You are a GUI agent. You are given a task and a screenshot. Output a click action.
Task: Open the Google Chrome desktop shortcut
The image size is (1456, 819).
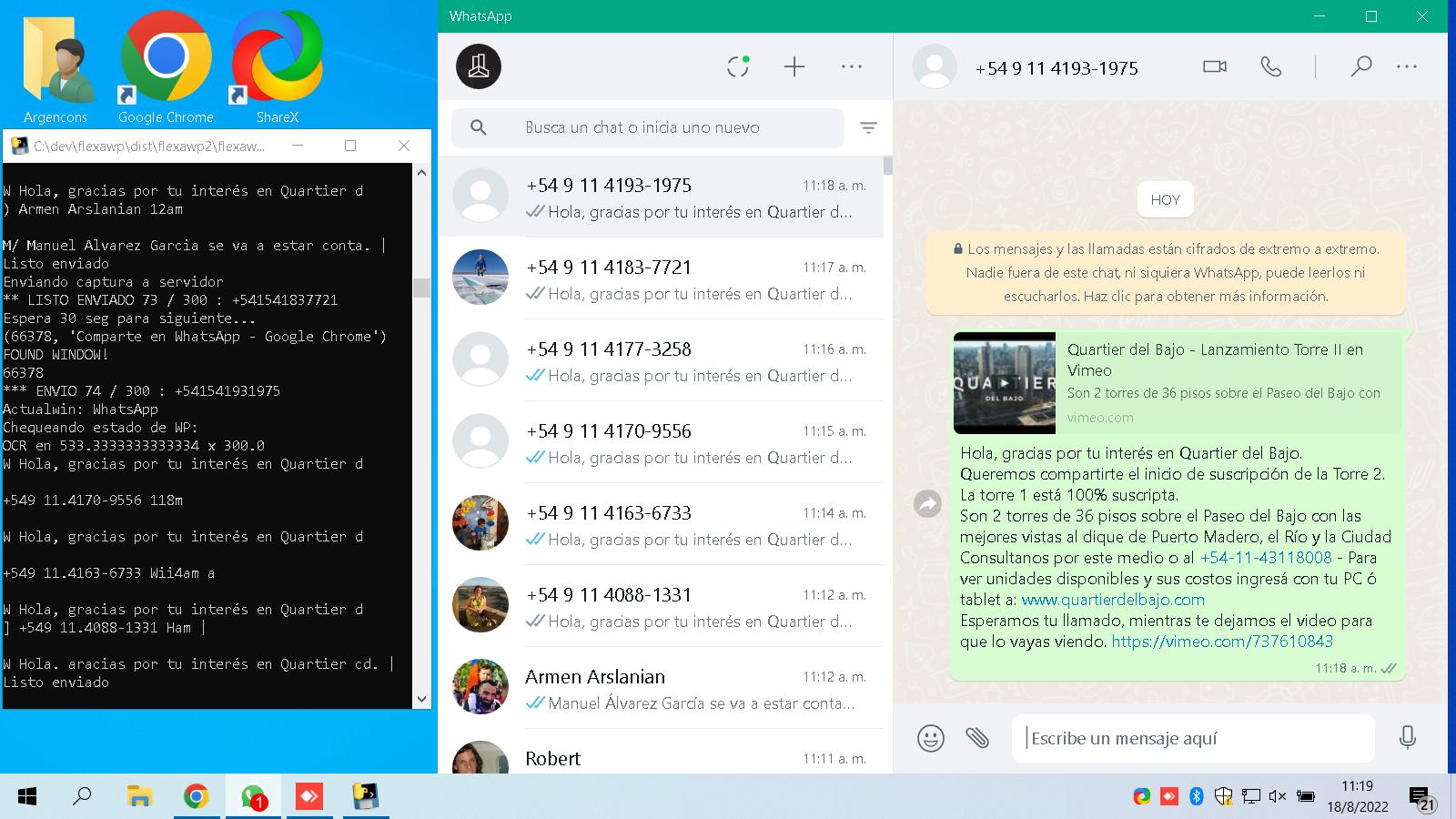point(166,69)
